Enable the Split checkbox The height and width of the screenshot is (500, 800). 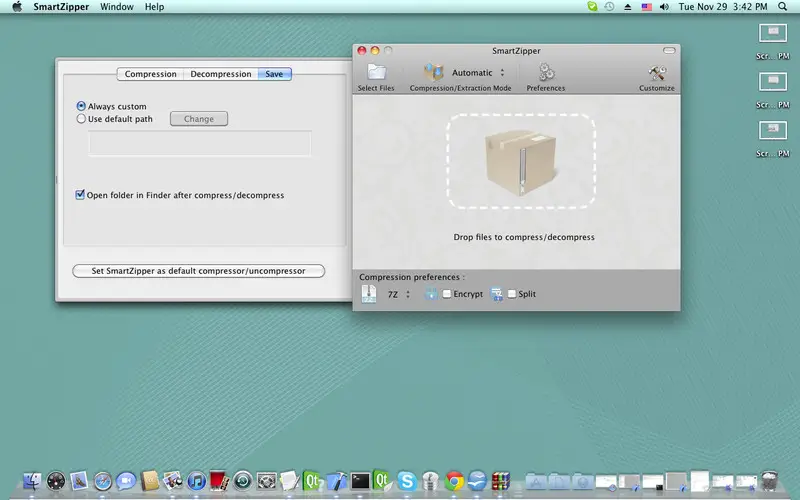(x=512, y=294)
